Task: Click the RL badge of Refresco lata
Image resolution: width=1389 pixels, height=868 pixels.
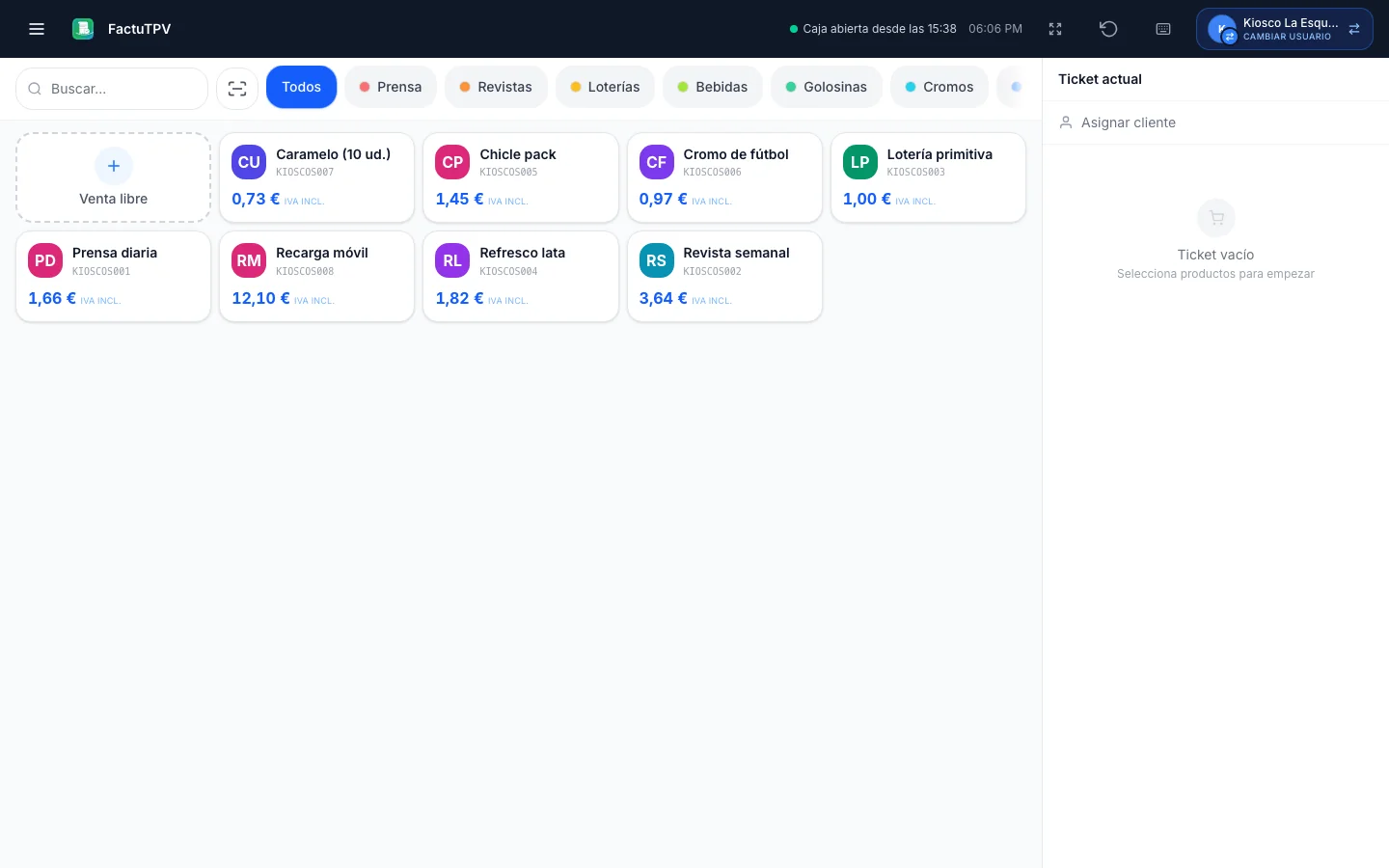Action: (x=452, y=260)
